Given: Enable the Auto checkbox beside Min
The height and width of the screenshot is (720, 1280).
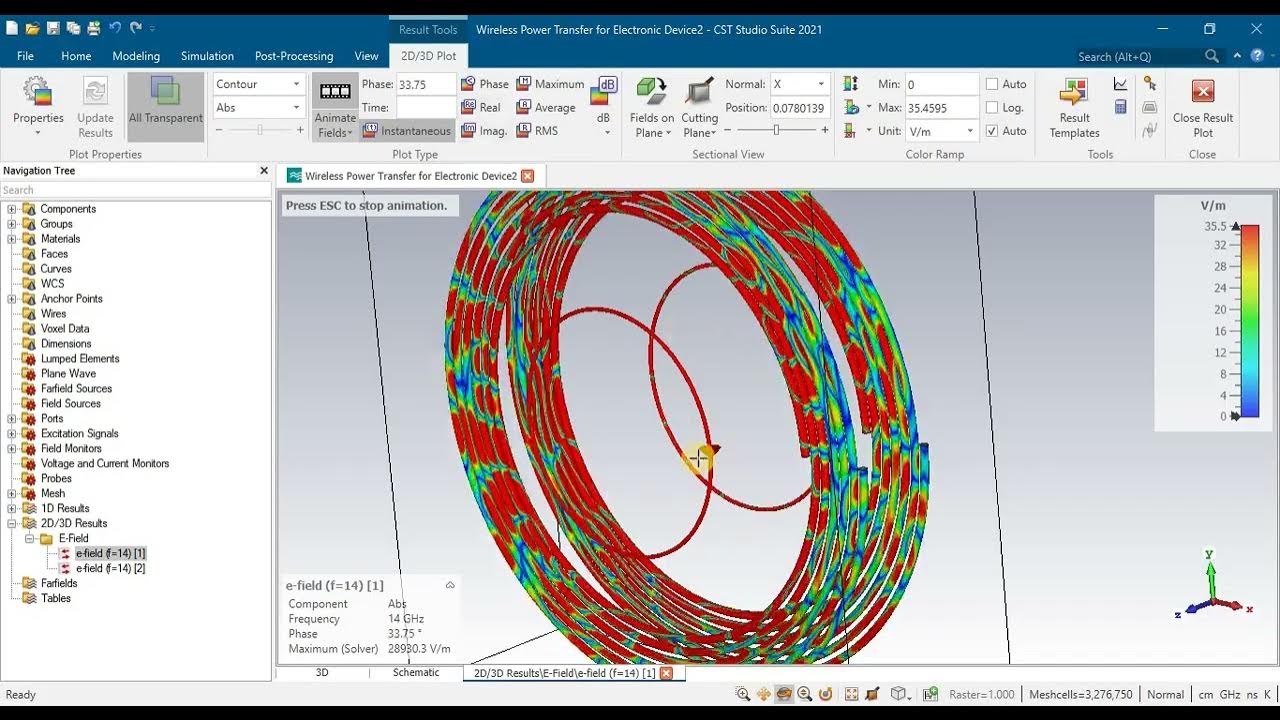Looking at the screenshot, I should click(x=992, y=84).
